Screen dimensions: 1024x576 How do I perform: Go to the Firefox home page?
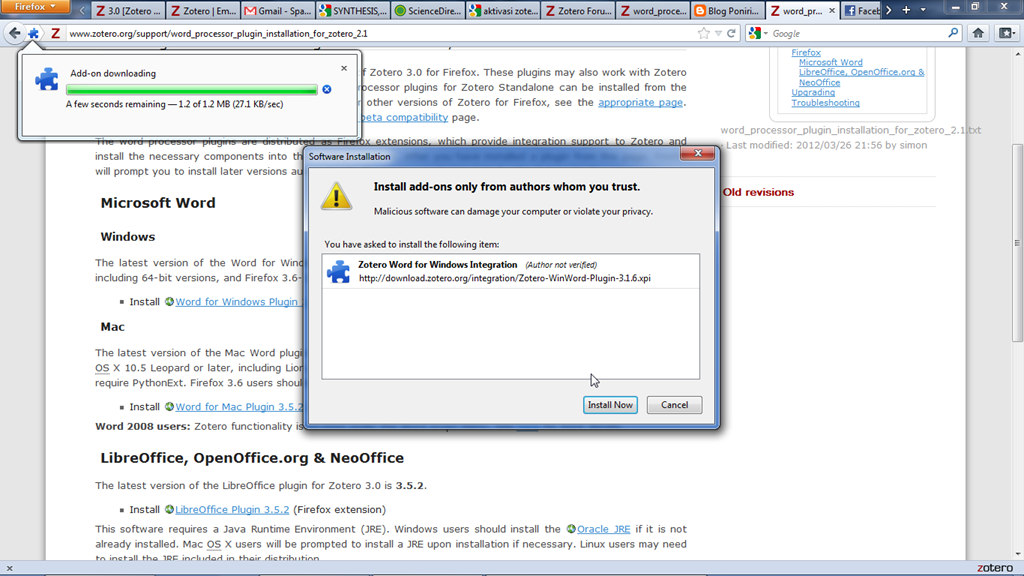pyautogui.click(x=978, y=33)
